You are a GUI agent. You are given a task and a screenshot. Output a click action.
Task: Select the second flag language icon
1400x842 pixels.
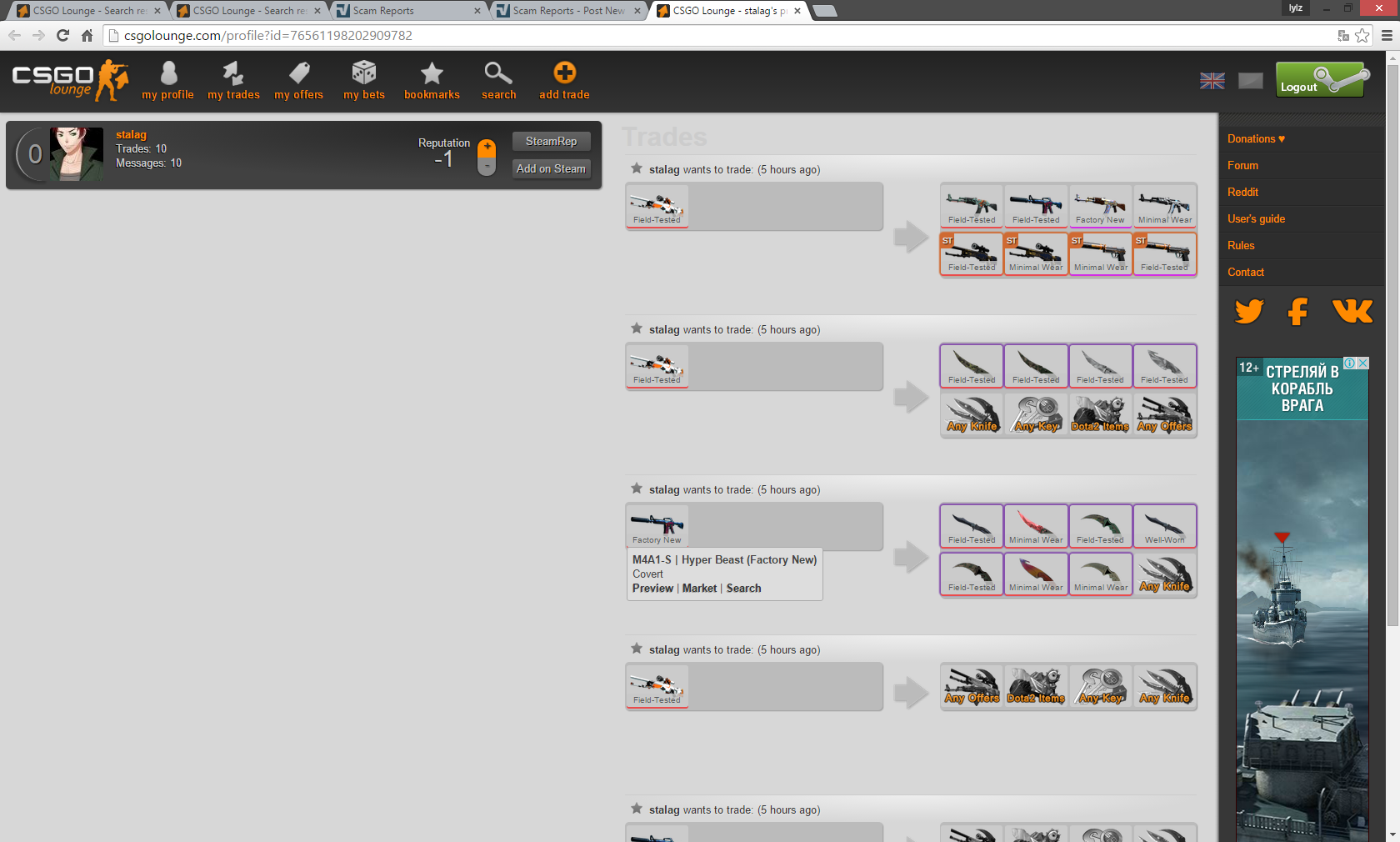tap(1251, 81)
